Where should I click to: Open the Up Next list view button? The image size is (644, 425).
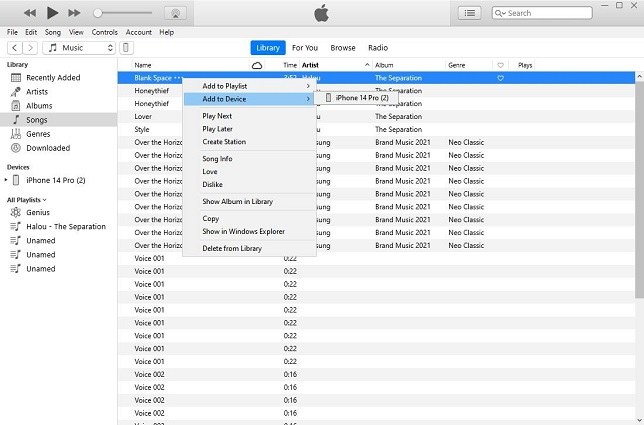(469, 13)
